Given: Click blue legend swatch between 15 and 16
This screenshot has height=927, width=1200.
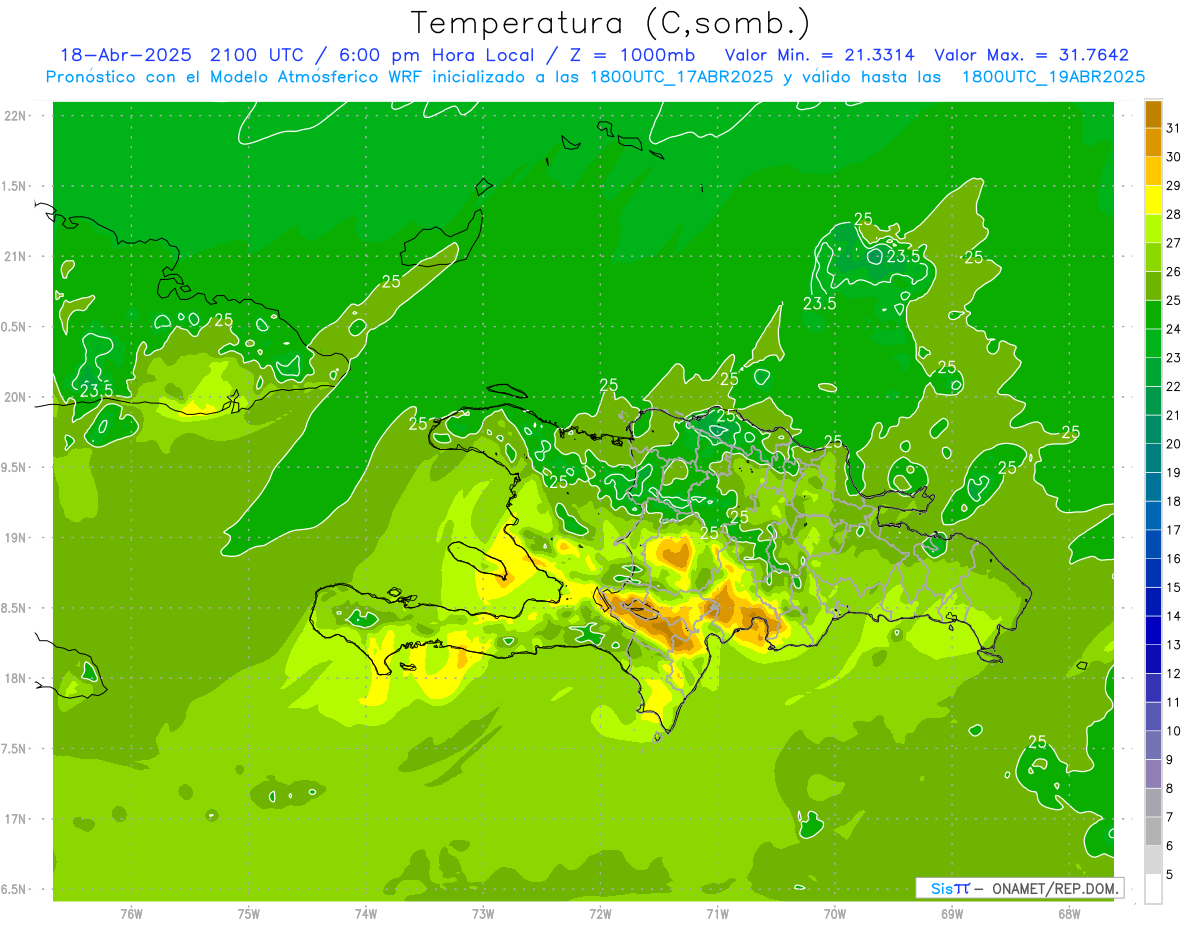Looking at the screenshot, I should click(x=1153, y=573).
